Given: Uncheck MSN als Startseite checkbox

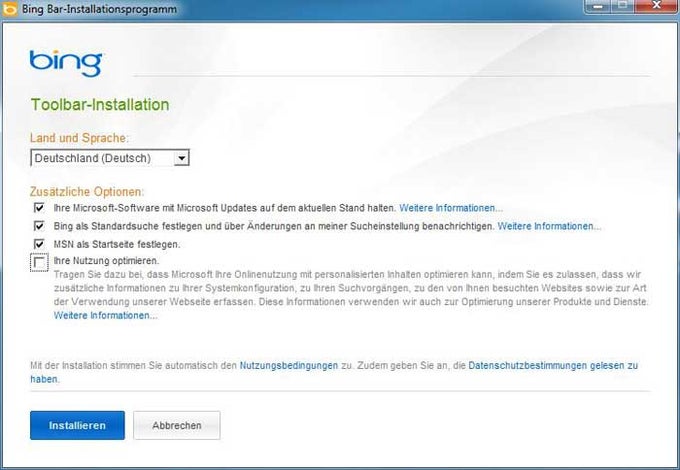Looking at the screenshot, I should [x=39, y=244].
